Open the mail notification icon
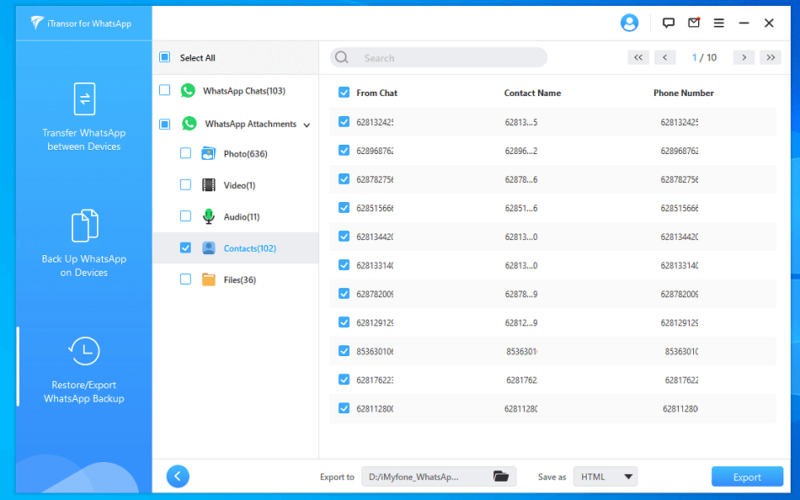 pyautogui.click(x=694, y=23)
